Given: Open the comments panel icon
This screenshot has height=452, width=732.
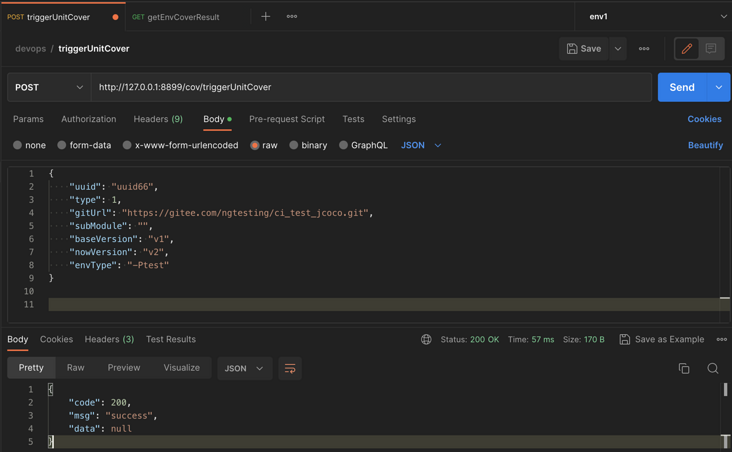Looking at the screenshot, I should click(x=711, y=48).
